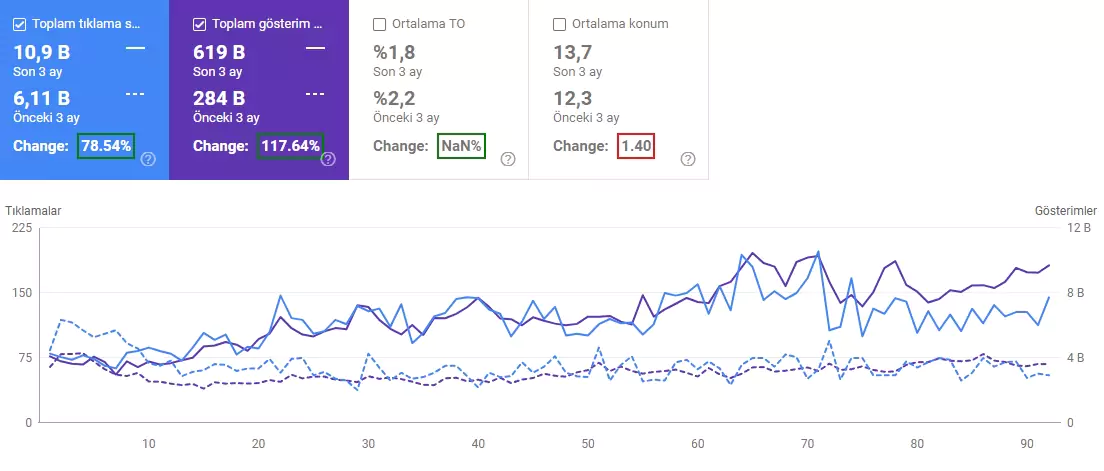Enable the Ortalama TO checkbox

point(380,24)
